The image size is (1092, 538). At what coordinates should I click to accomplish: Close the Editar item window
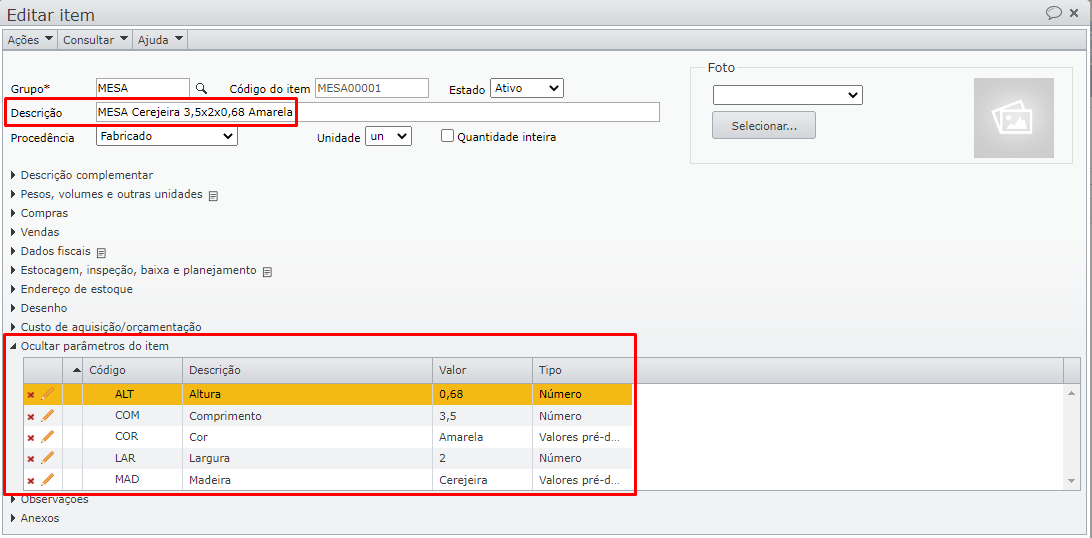click(x=1073, y=13)
